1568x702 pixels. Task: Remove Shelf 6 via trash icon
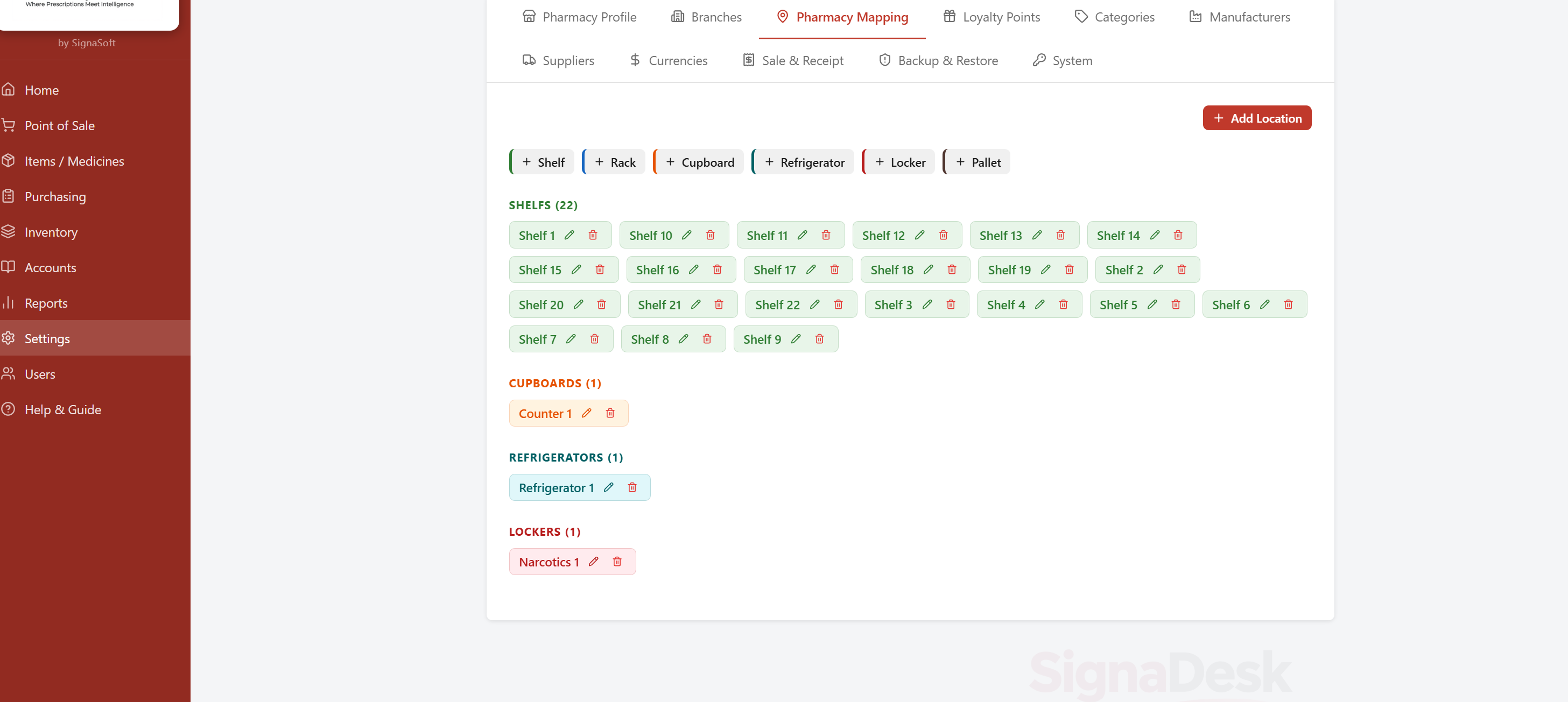[x=1288, y=305]
